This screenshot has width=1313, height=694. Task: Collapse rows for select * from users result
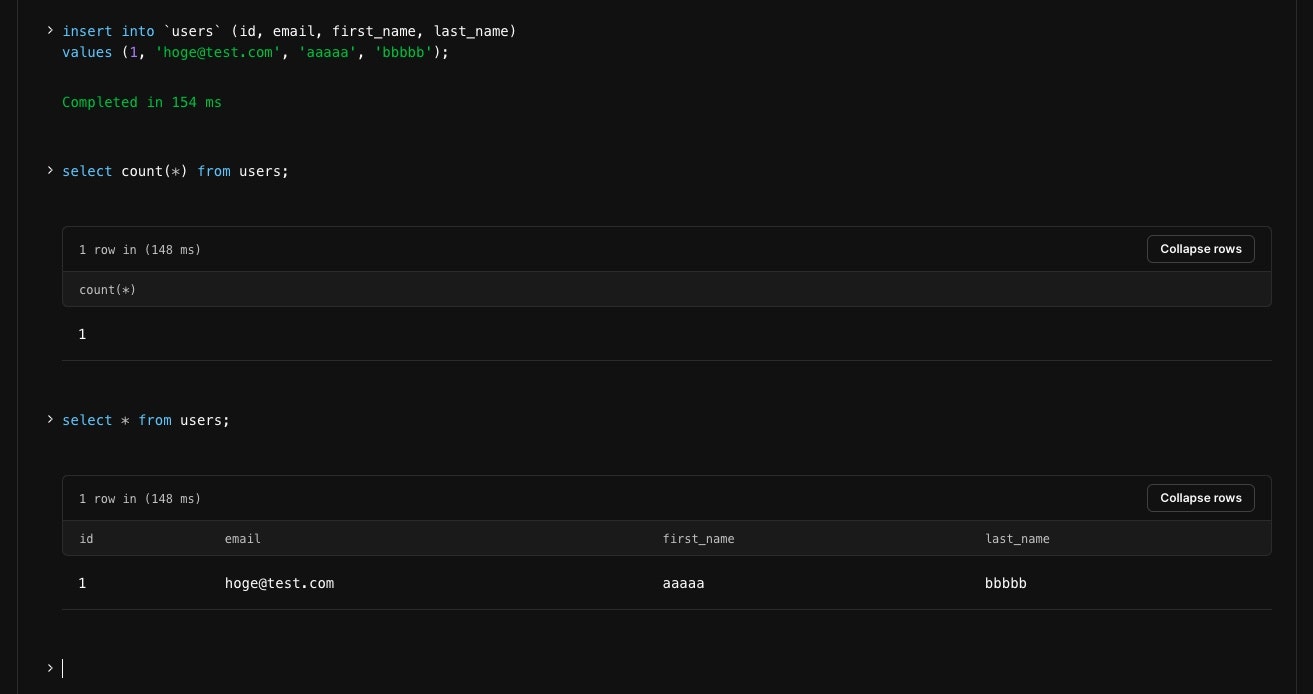[1200, 498]
